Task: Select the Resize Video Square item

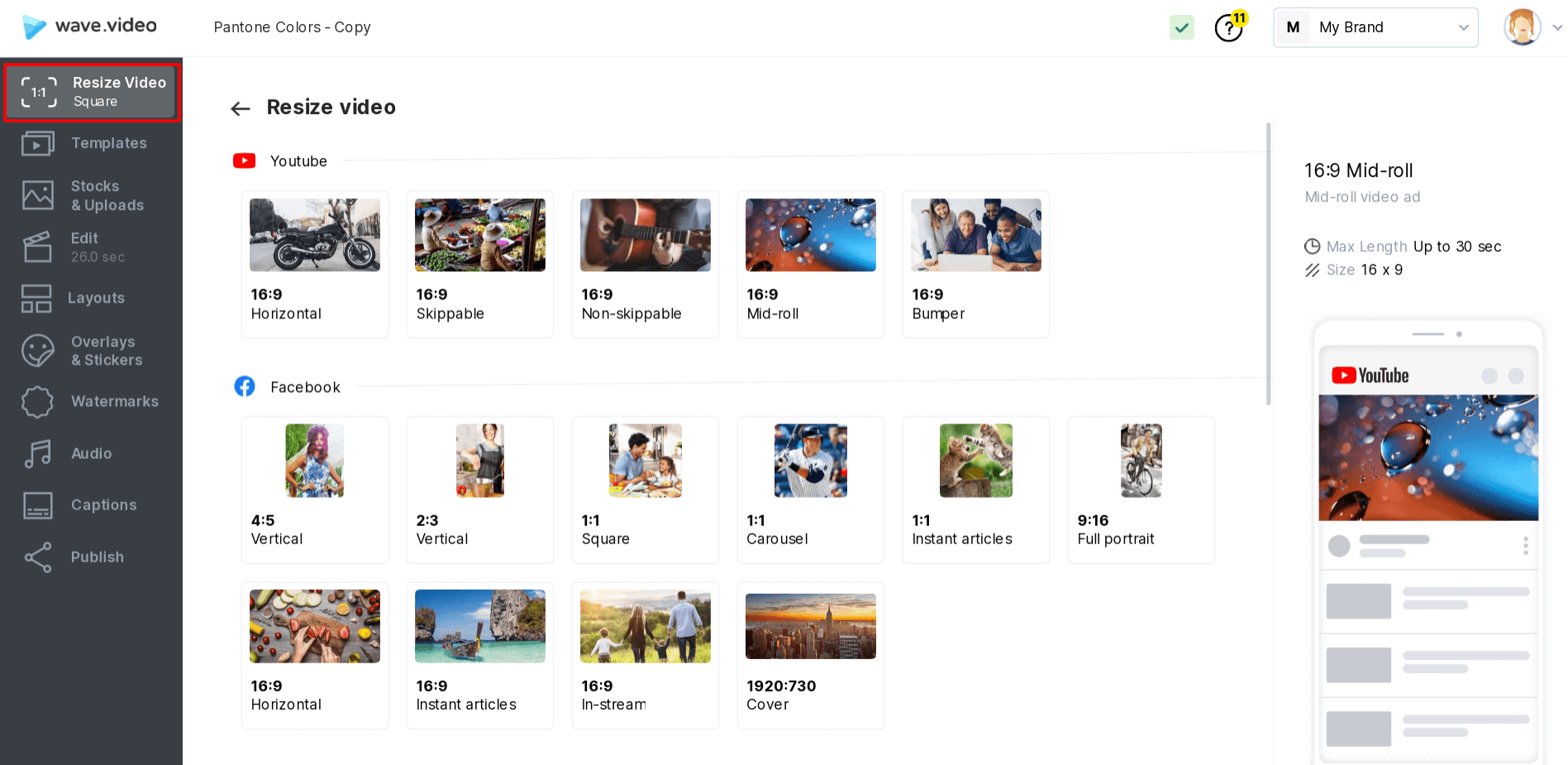Action: click(x=92, y=92)
